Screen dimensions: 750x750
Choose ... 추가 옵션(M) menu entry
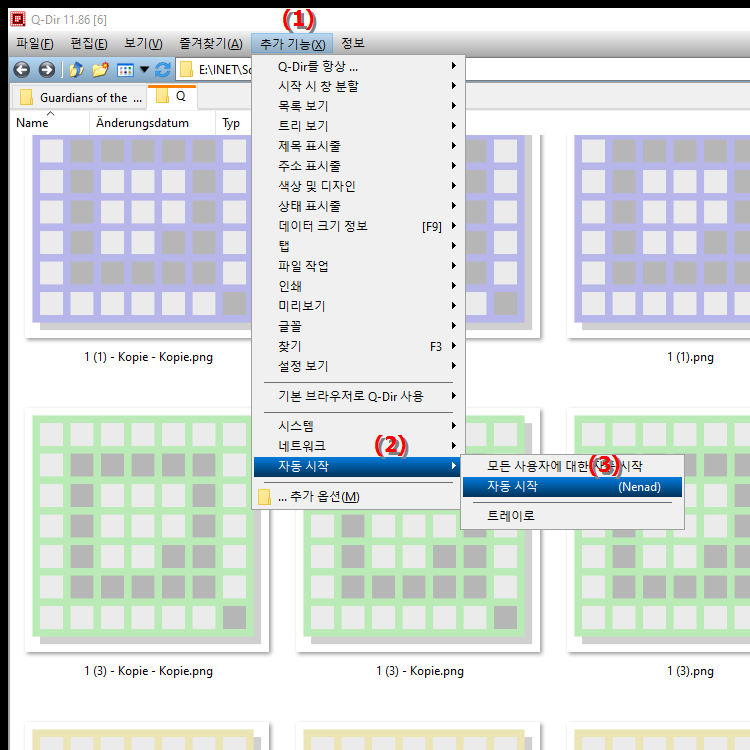coord(358,497)
